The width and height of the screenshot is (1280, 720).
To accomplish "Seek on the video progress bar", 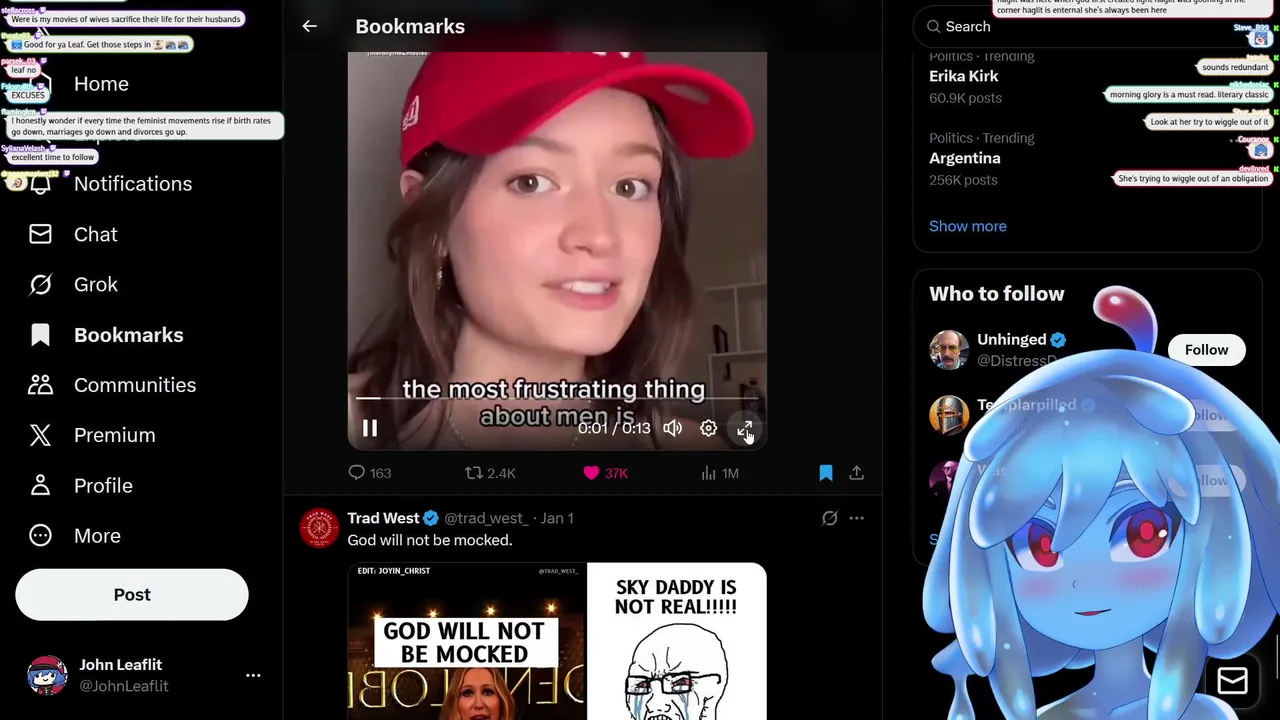I will click(x=557, y=398).
